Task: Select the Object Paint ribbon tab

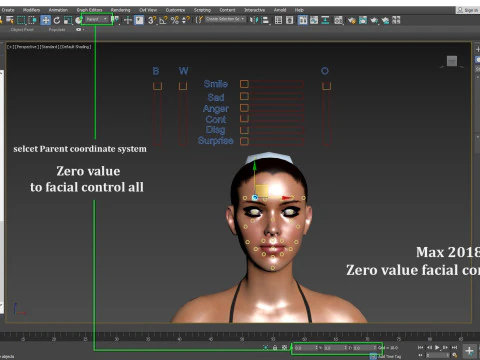Action: [22, 29]
